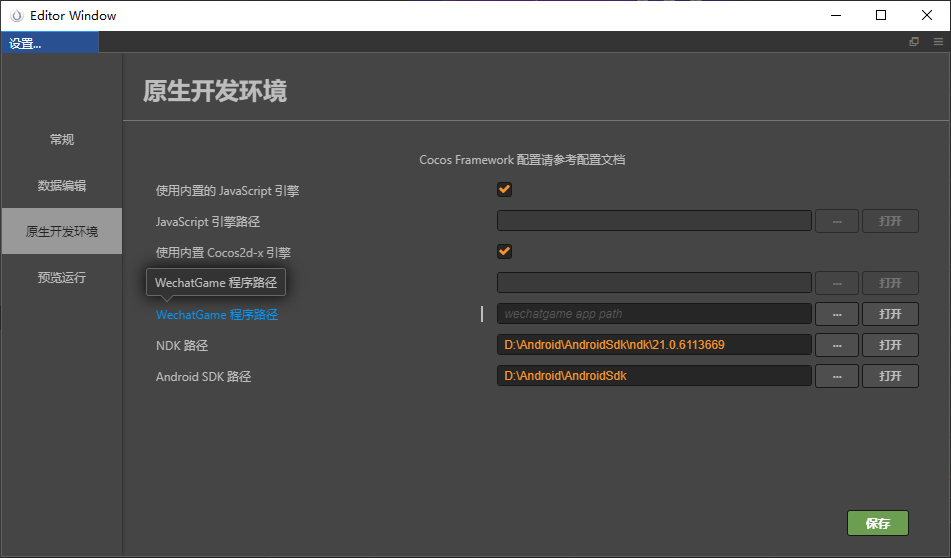Select the 原生开发环境 sidebar item
The width and height of the screenshot is (951, 558).
tap(62, 231)
